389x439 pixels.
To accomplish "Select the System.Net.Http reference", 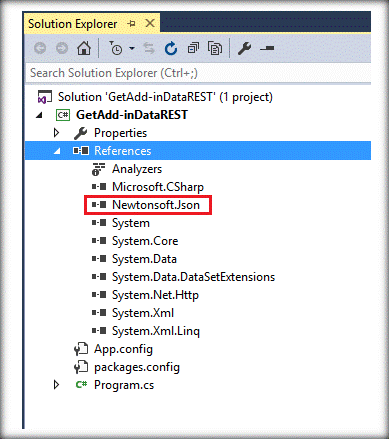I will 155,295.
